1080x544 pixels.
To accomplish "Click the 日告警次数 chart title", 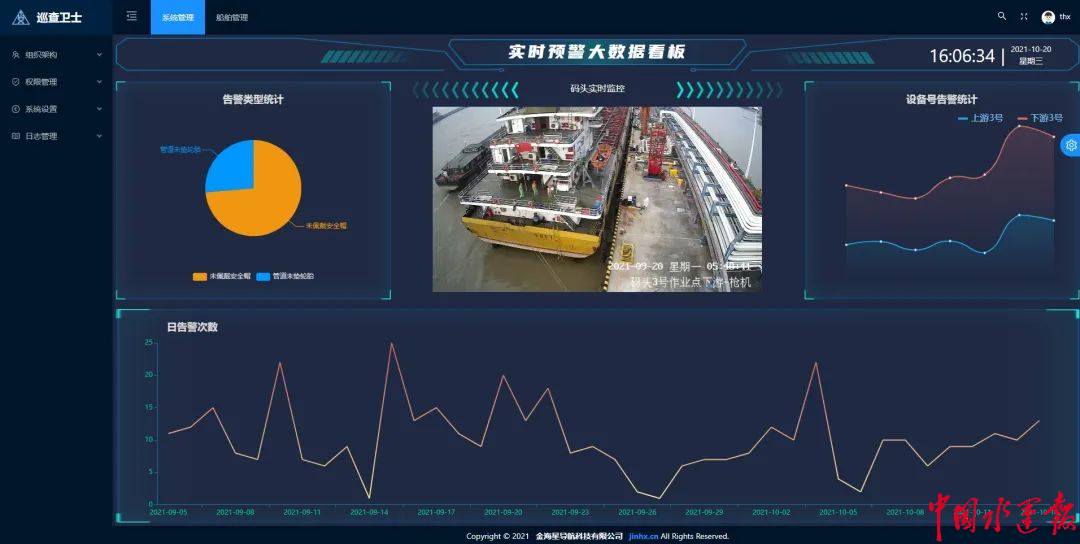I will click(192, 327).
